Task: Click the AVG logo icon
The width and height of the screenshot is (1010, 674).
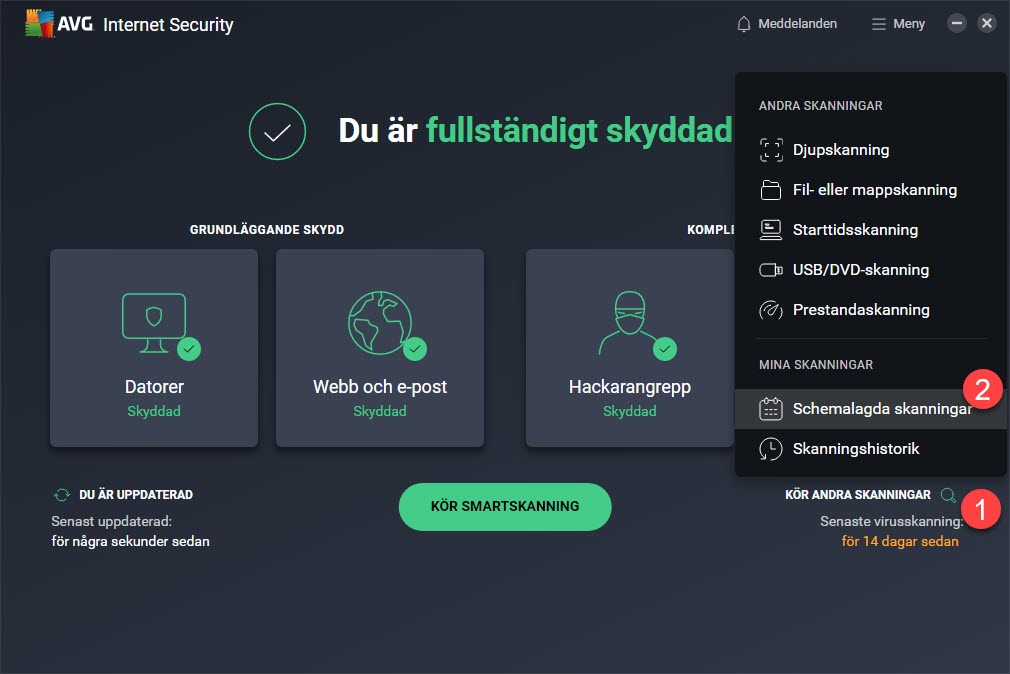Action: (x=39, y=23)
